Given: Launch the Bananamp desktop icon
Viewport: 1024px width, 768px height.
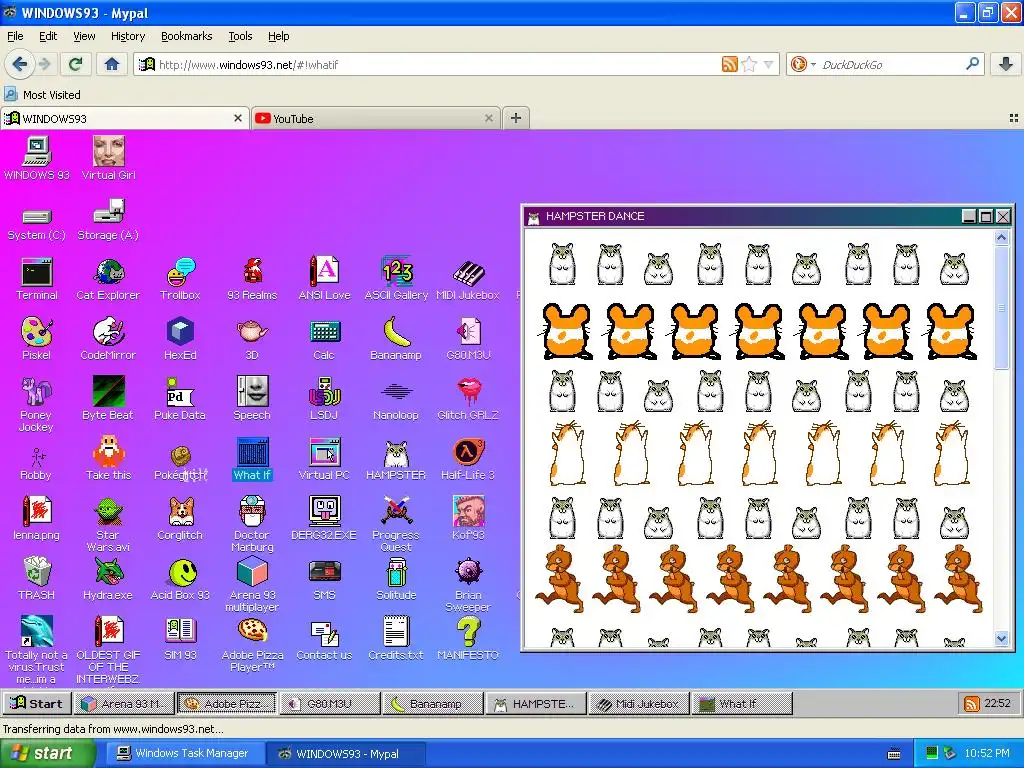Looking at the screenshot, I should tap(396, 339).
